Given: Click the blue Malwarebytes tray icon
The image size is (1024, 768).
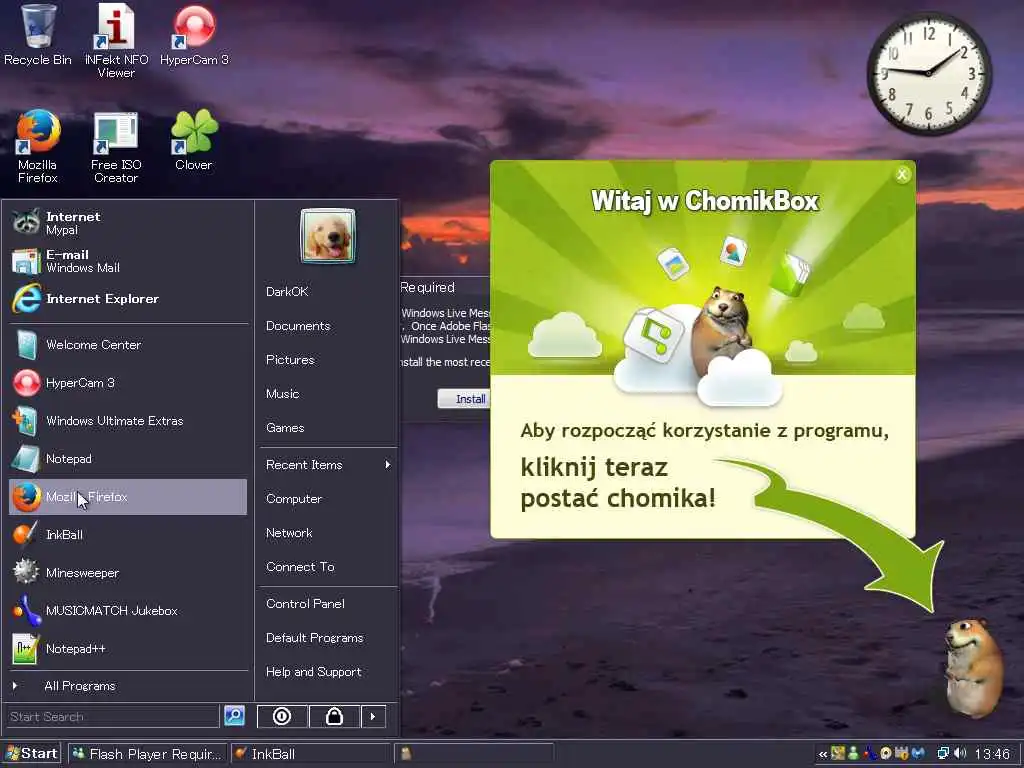Looking at the screenshot, I should coord(918,754).
